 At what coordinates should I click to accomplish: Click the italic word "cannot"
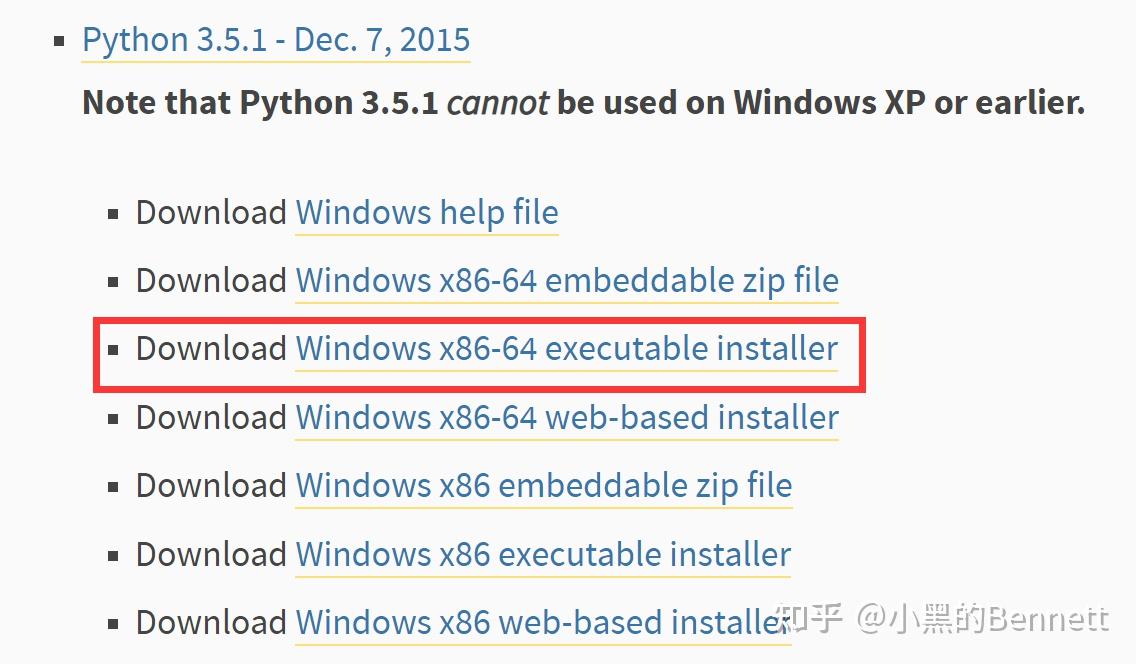[497, 103]
